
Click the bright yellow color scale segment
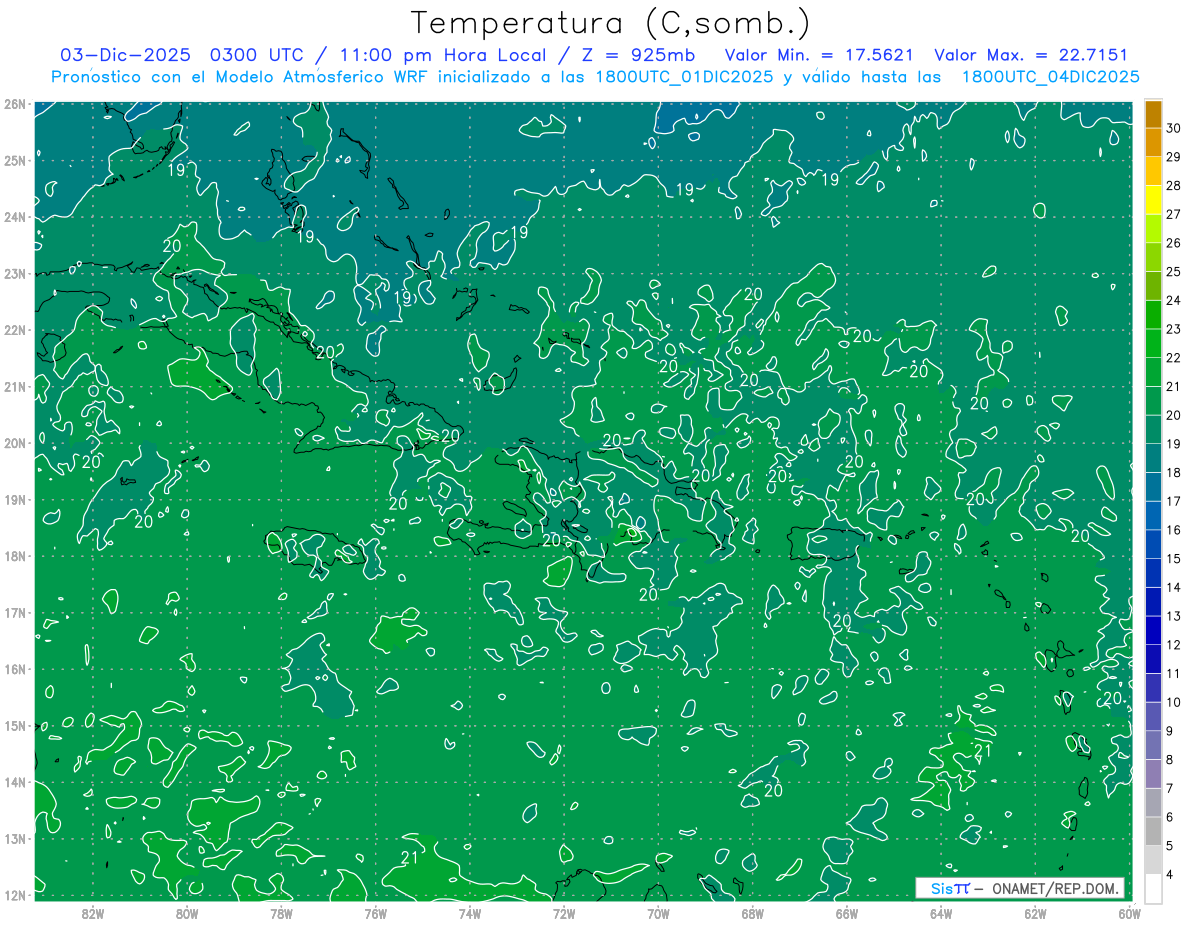(x=1153, y=200)
